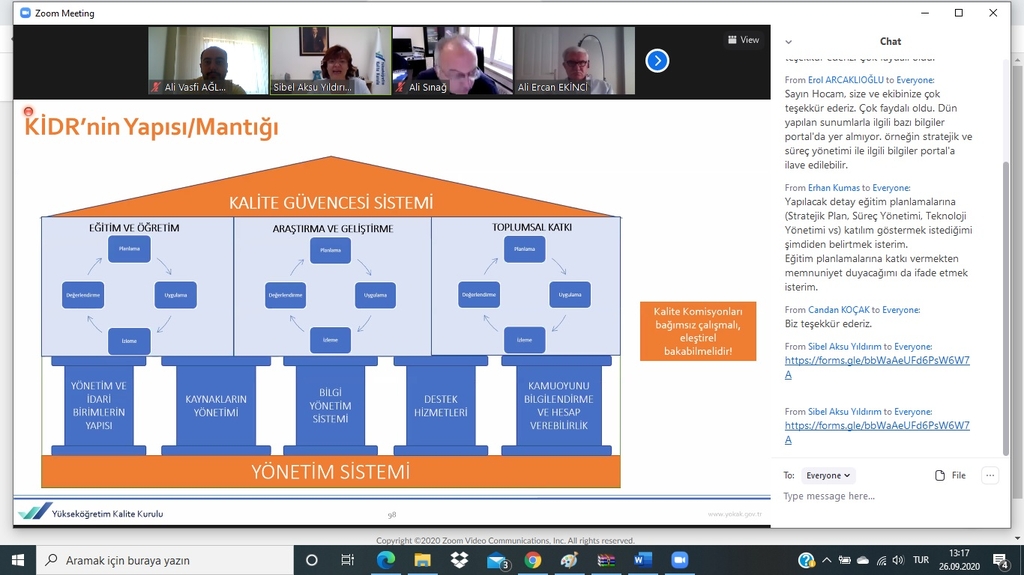Open the View layout options
1024x575 pixels.
tap(742, 40)
